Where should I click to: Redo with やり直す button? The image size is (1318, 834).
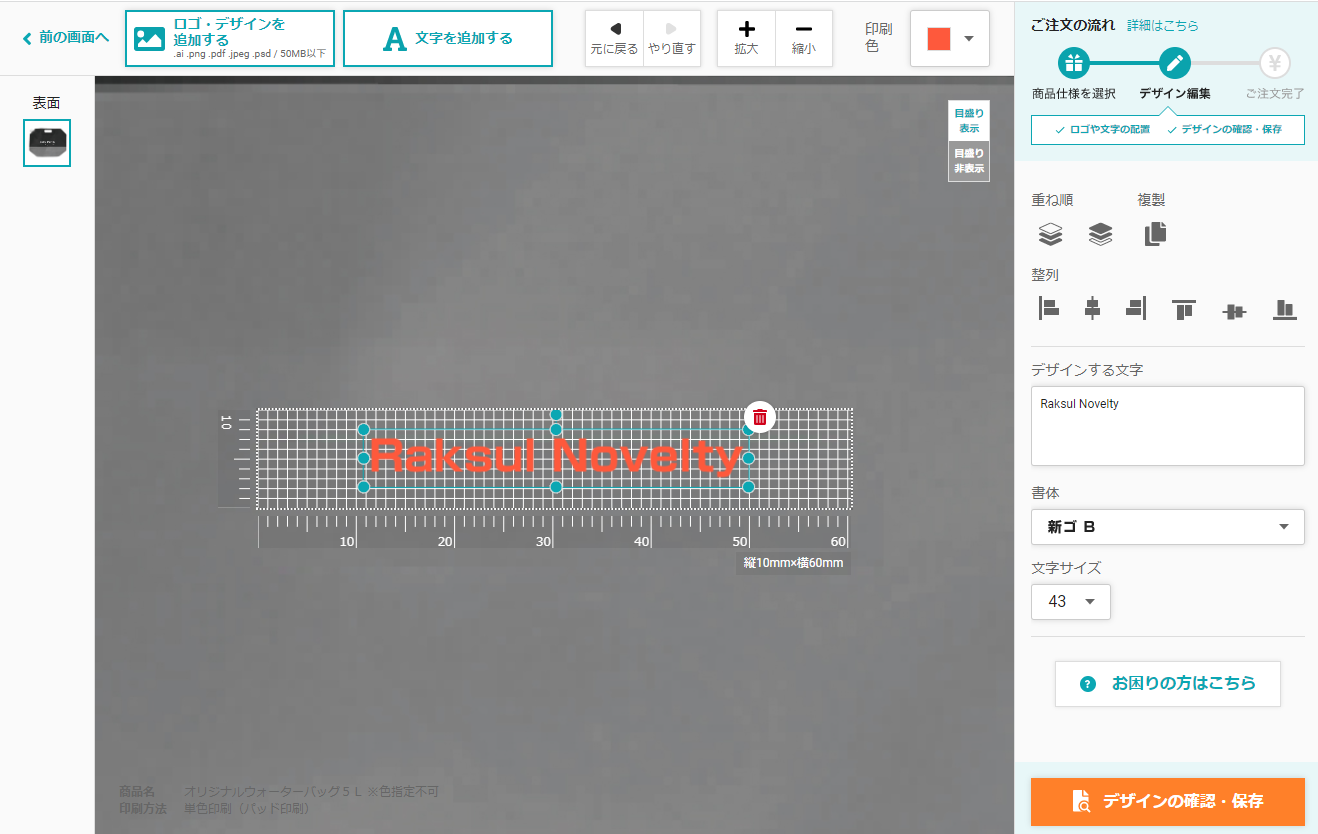672,38
